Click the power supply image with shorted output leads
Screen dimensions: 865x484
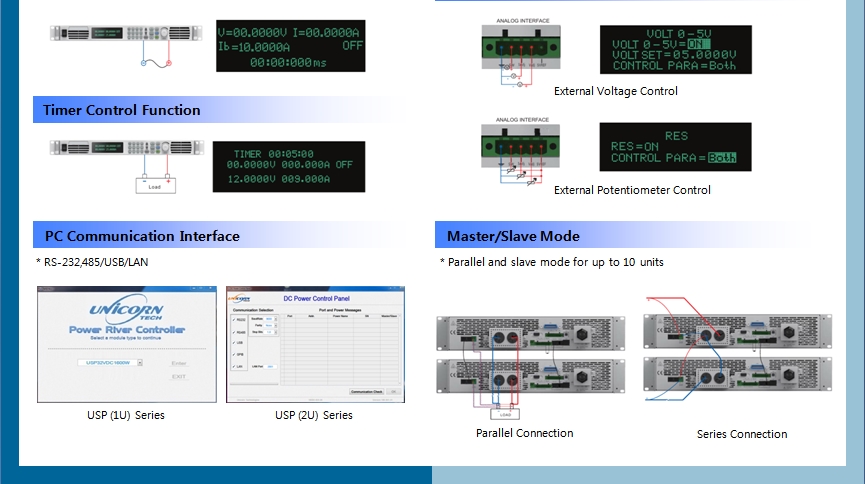[x=126, y=33]
